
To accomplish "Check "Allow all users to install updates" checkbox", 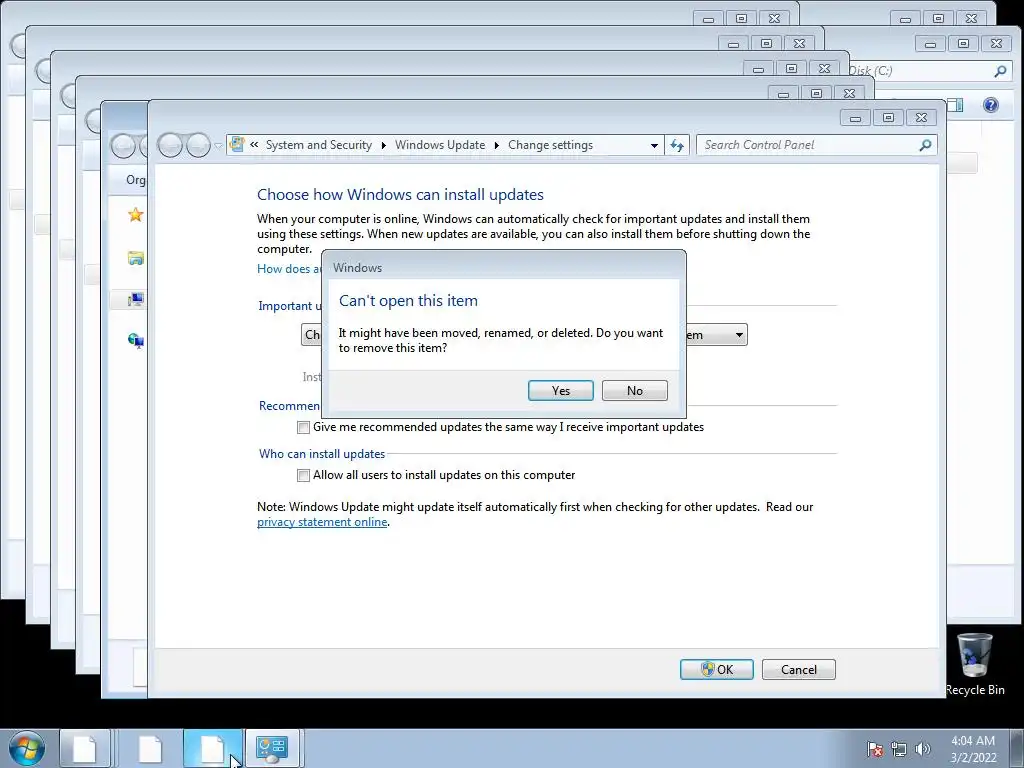I will 303,475.
